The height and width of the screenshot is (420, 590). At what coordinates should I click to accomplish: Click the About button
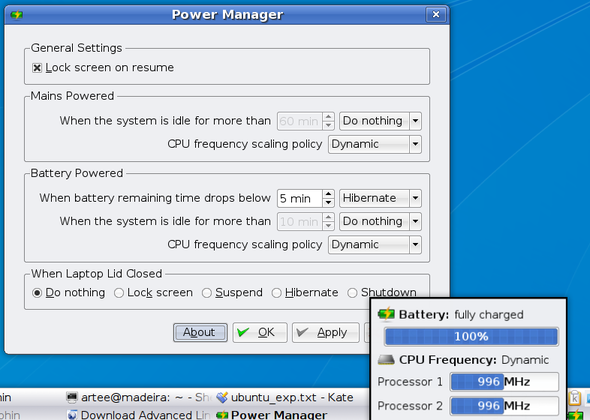[x=200, y=332]
